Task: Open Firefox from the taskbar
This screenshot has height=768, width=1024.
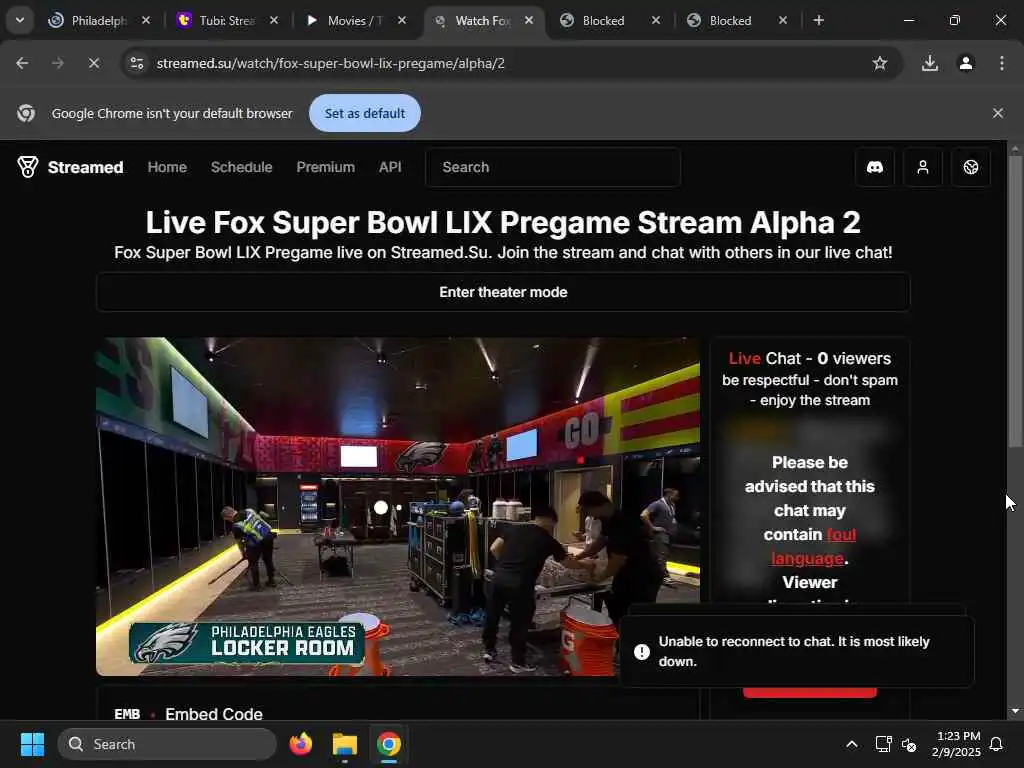Action: [x=301, y=744]
